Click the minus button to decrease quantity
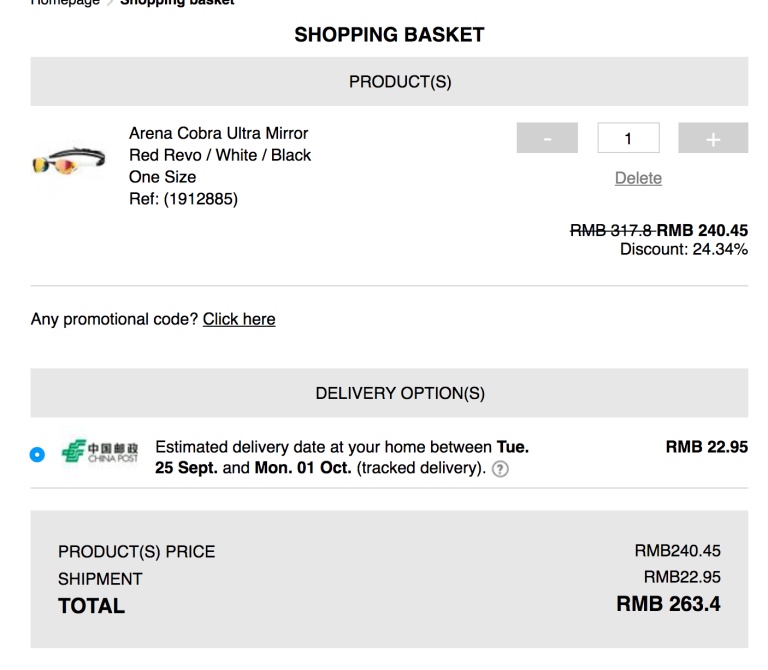This screenshot has height=670, width=768. 547,138
